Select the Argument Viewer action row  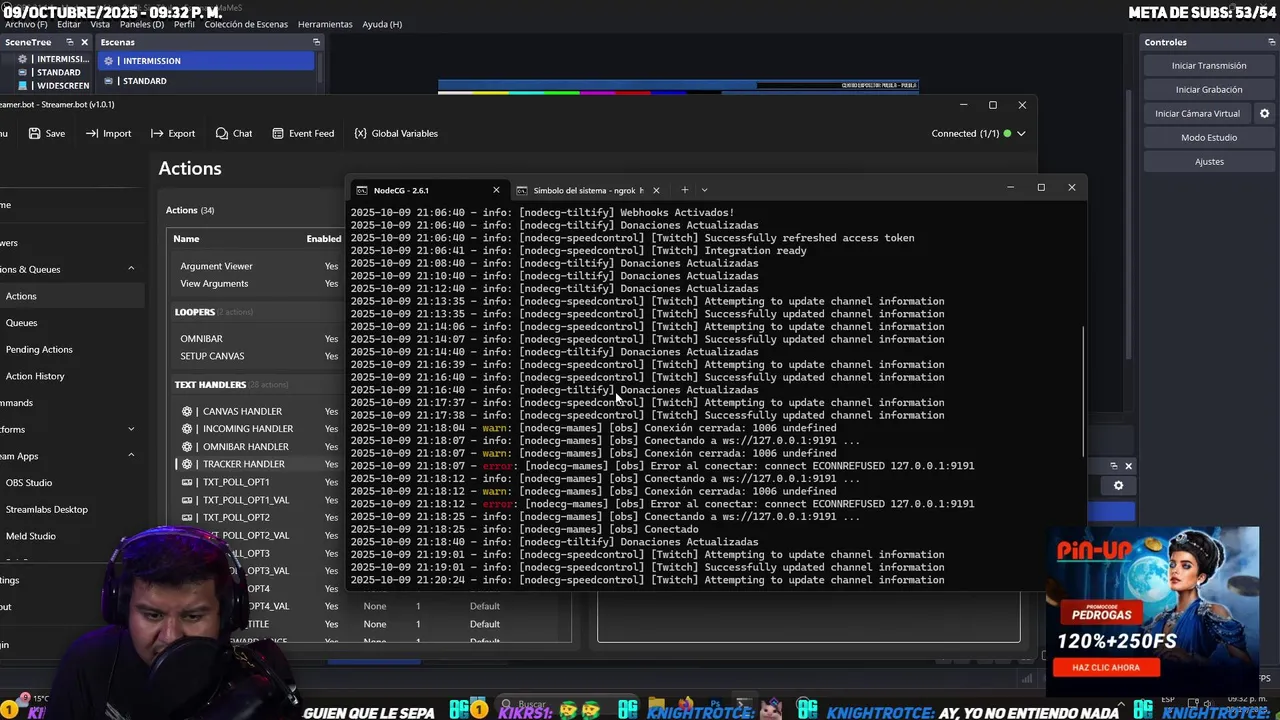(256, 266)
